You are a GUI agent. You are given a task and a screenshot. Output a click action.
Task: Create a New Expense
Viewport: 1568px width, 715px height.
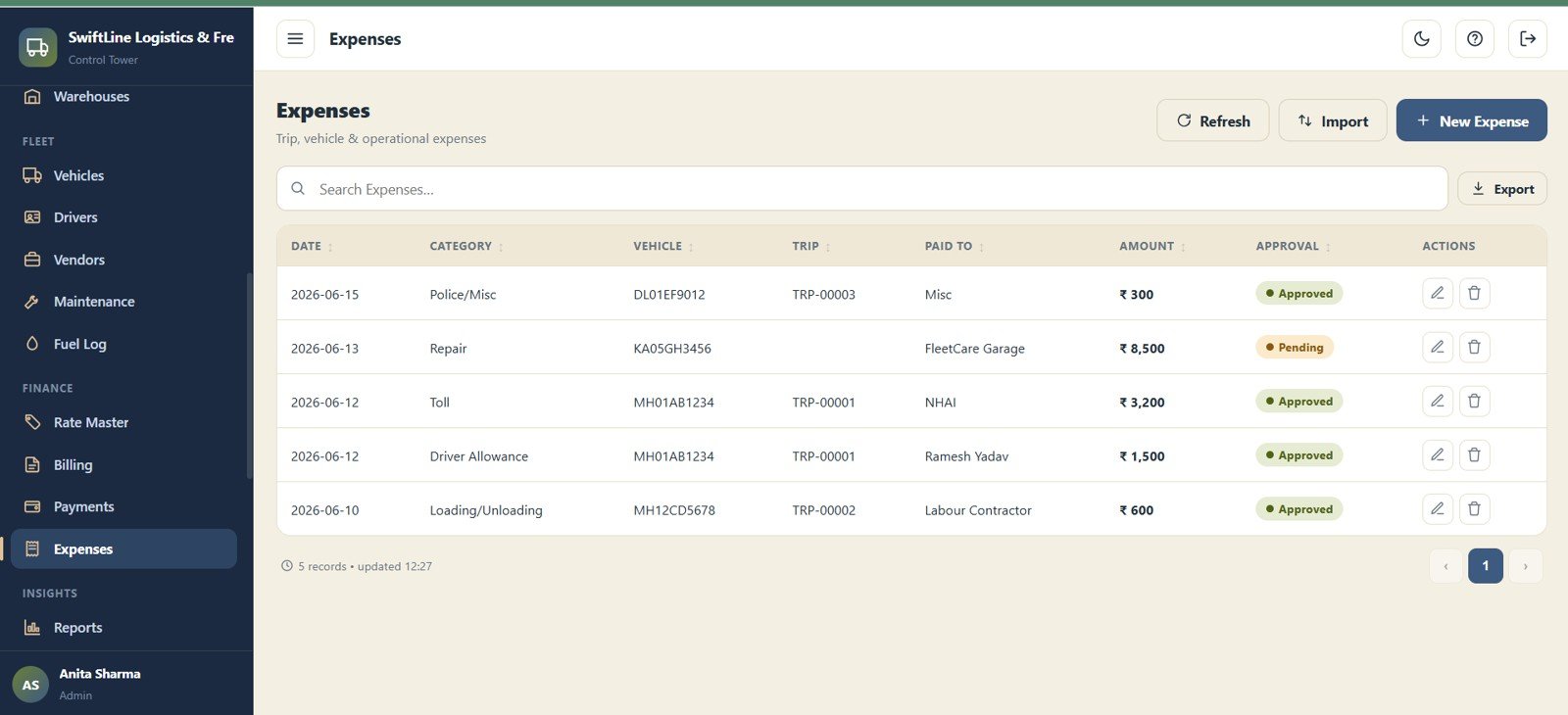tap(1471, 120)
